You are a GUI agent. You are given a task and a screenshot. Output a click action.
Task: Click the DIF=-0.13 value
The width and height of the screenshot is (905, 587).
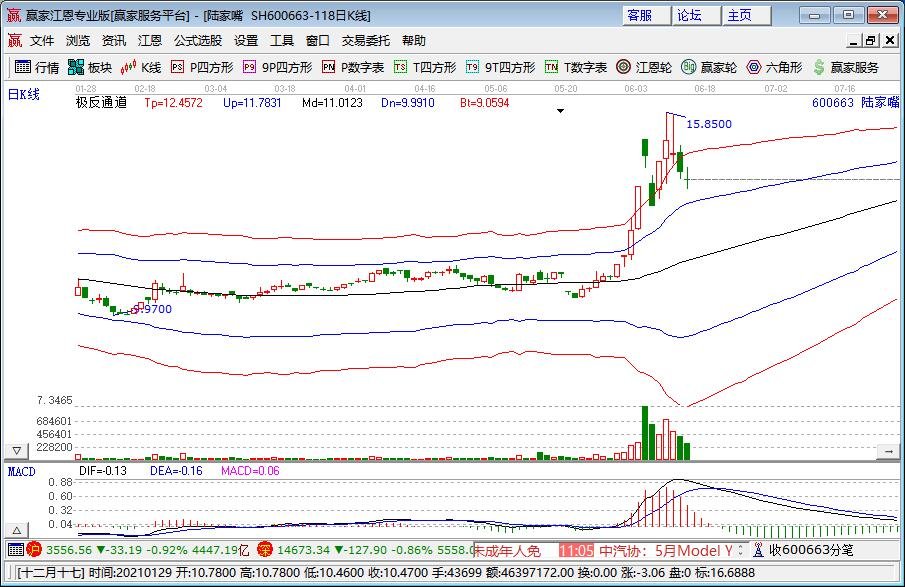(x=103, y=471)
